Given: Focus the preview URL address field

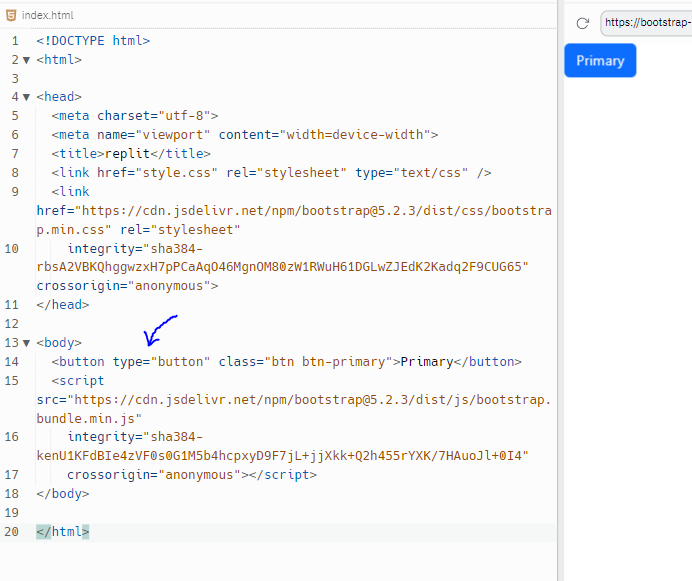Looking at the screenshot, I should [x=646, y=23].
